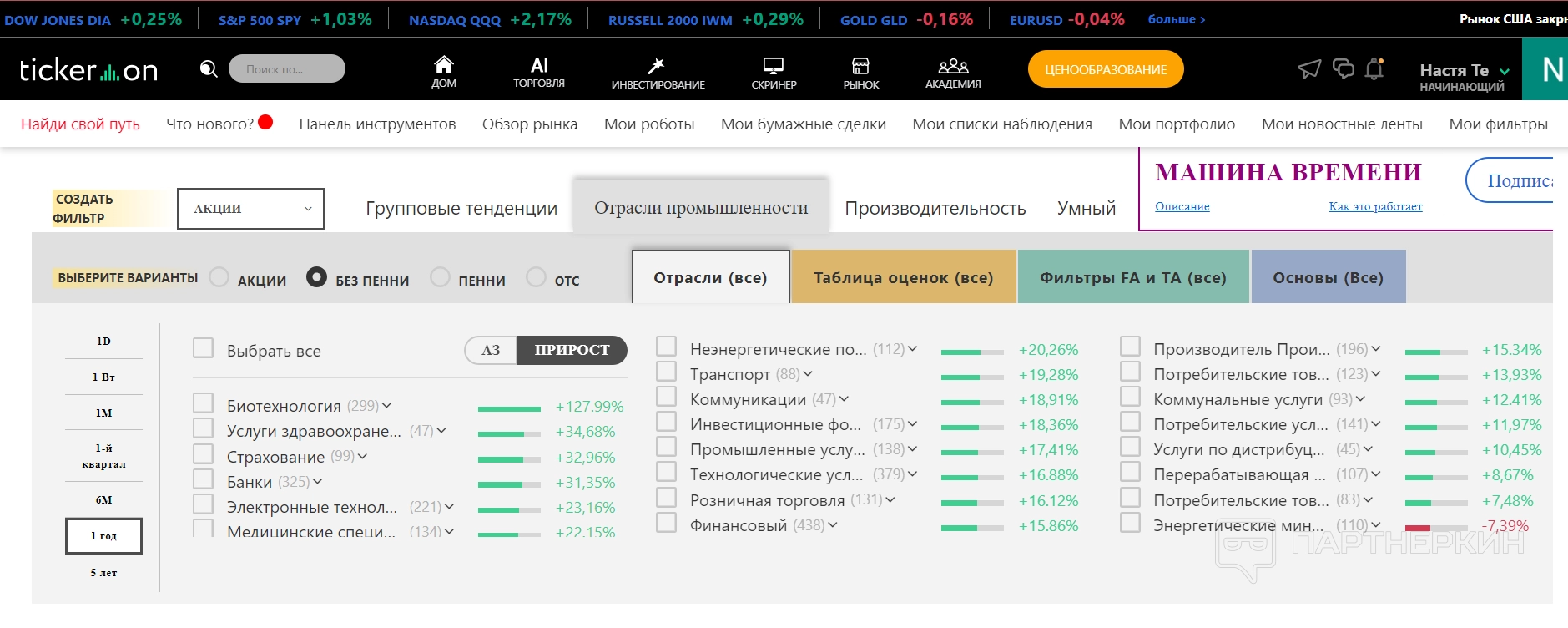This screenshot has width=1568, height=628.
Task: Check the Выбрать все checkbox
Action: tap(203, 347)
